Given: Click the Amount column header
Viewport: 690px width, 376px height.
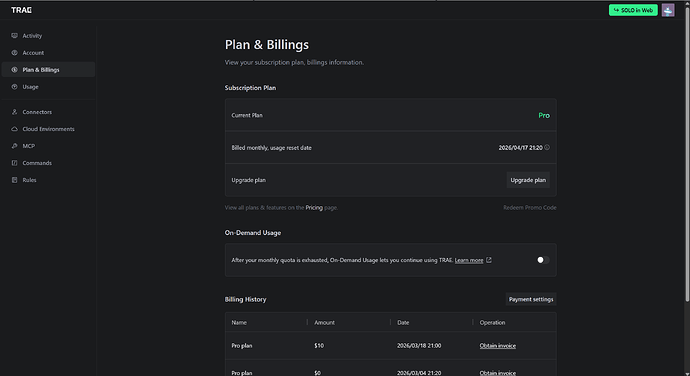Looking at the screenshot, I should click(x=324, y=322).
